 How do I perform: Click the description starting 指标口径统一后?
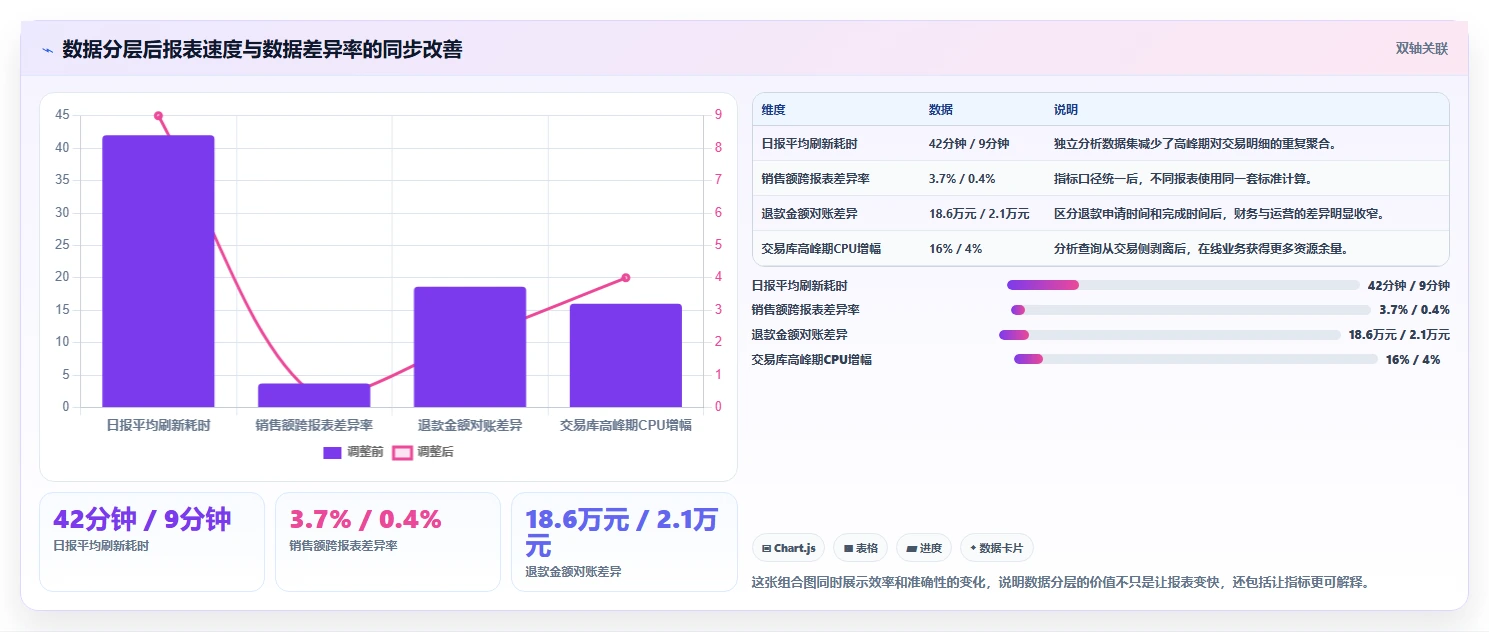(x=1183, y=179)
